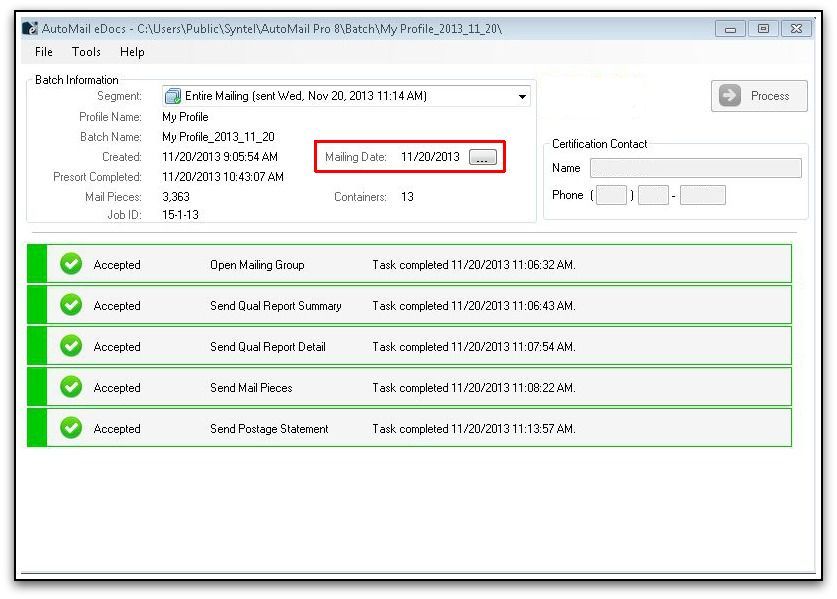Viewport: 837px width, 599px height.
Task: Click the Mailing Date value 11/20/2013
Action: (x=430, y=157)
